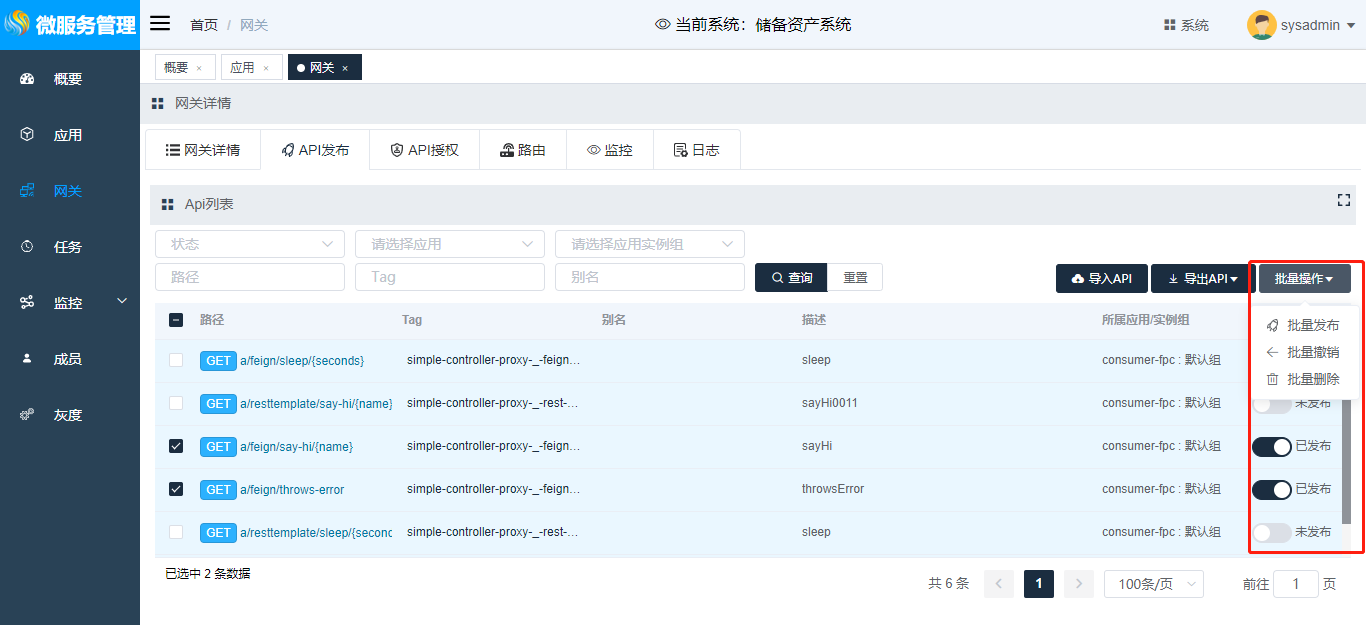
Task: Switch to the API授权 tab
Action: pos(424,150)
